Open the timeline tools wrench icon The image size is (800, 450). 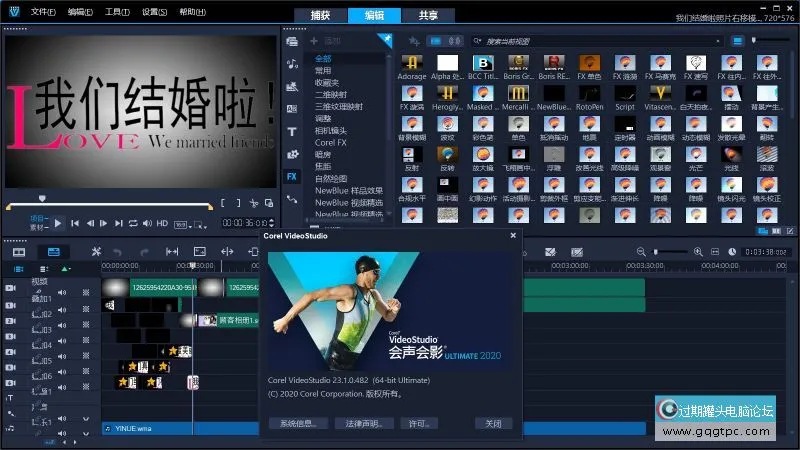click(96, 252)
